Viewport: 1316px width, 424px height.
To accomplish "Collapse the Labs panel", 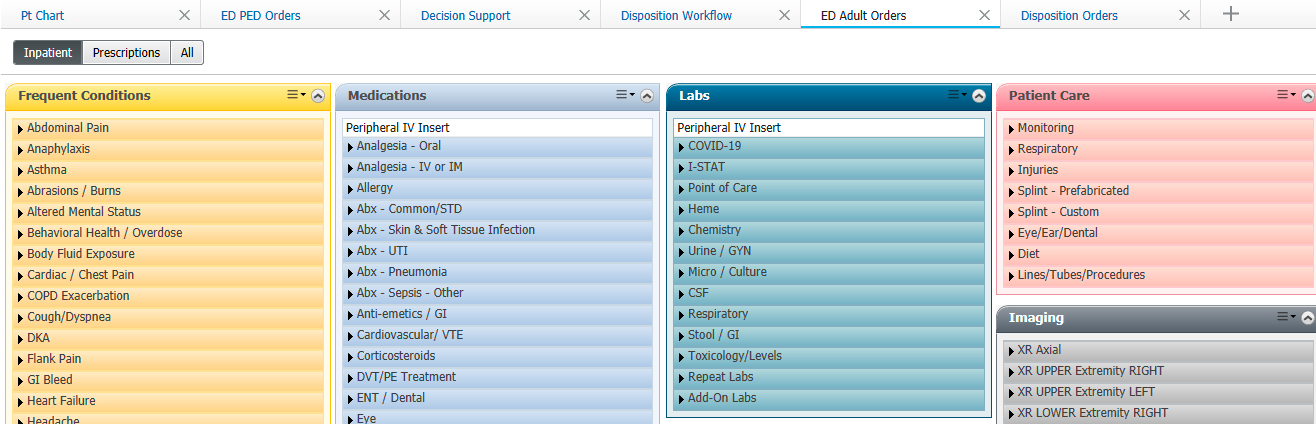I will (x=979, y=96).
